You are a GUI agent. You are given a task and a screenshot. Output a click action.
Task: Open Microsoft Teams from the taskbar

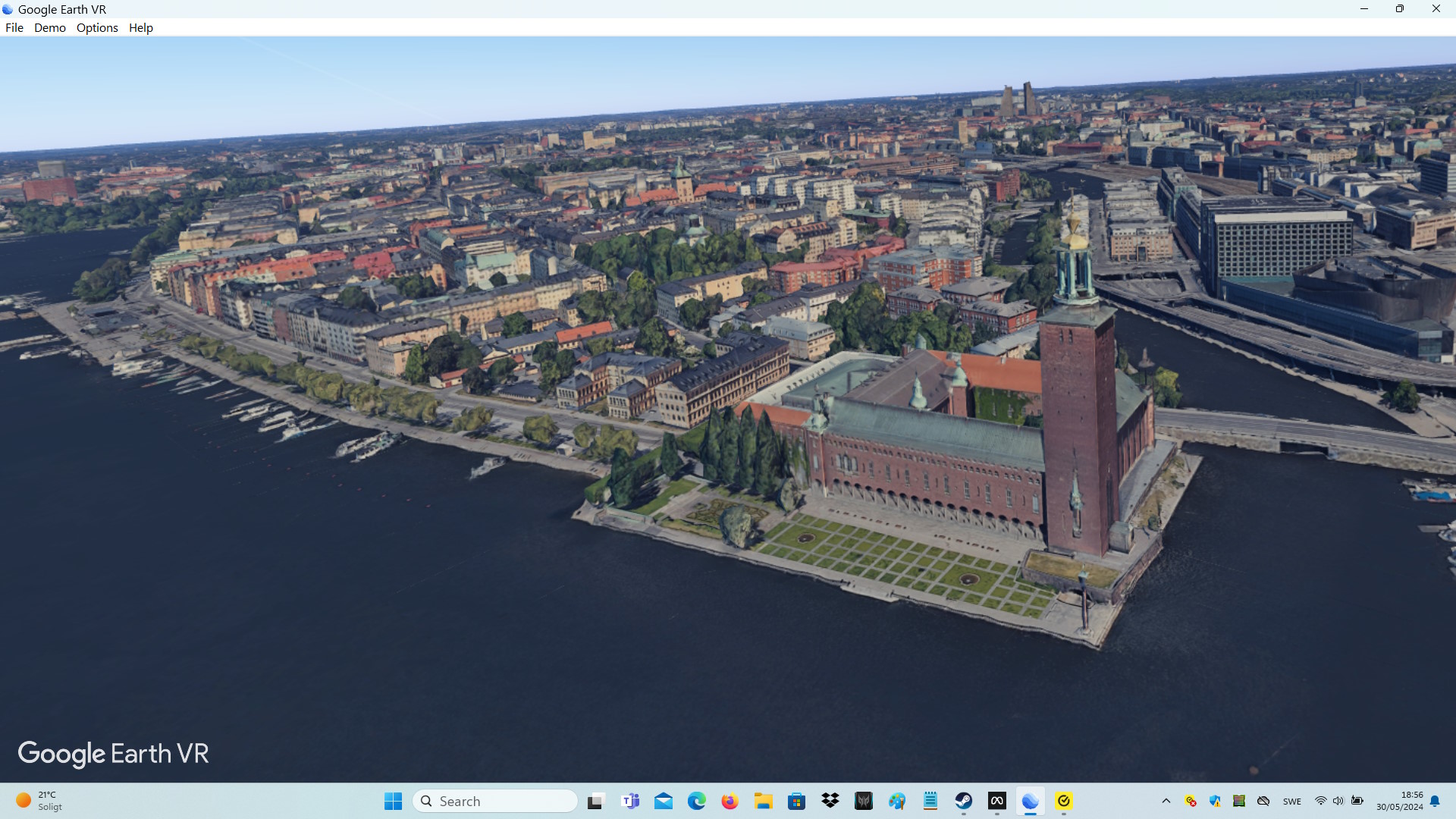(630, 802)
